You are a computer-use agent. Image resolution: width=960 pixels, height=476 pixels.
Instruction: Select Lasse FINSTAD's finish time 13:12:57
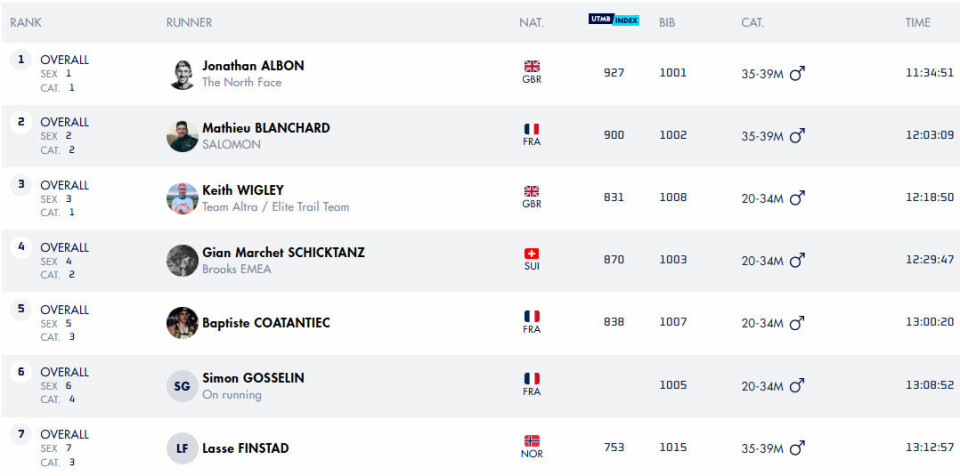929,448
